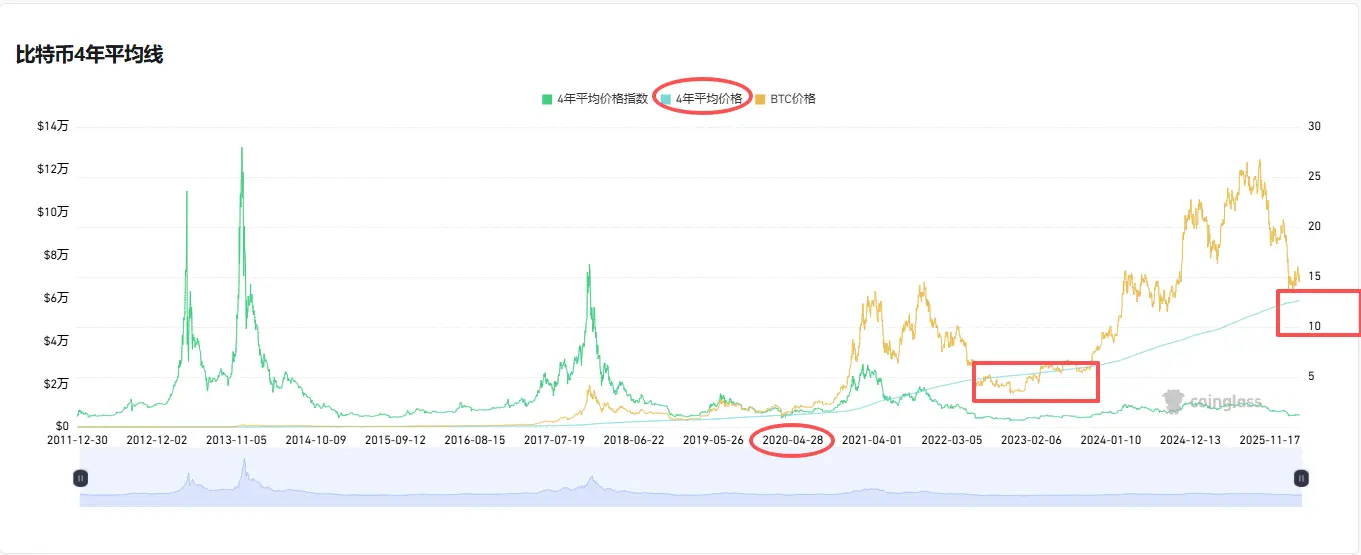Viewport: 1361px width, 555px height.
Task: Grab the left range slider handle
Action: point(80,478)
